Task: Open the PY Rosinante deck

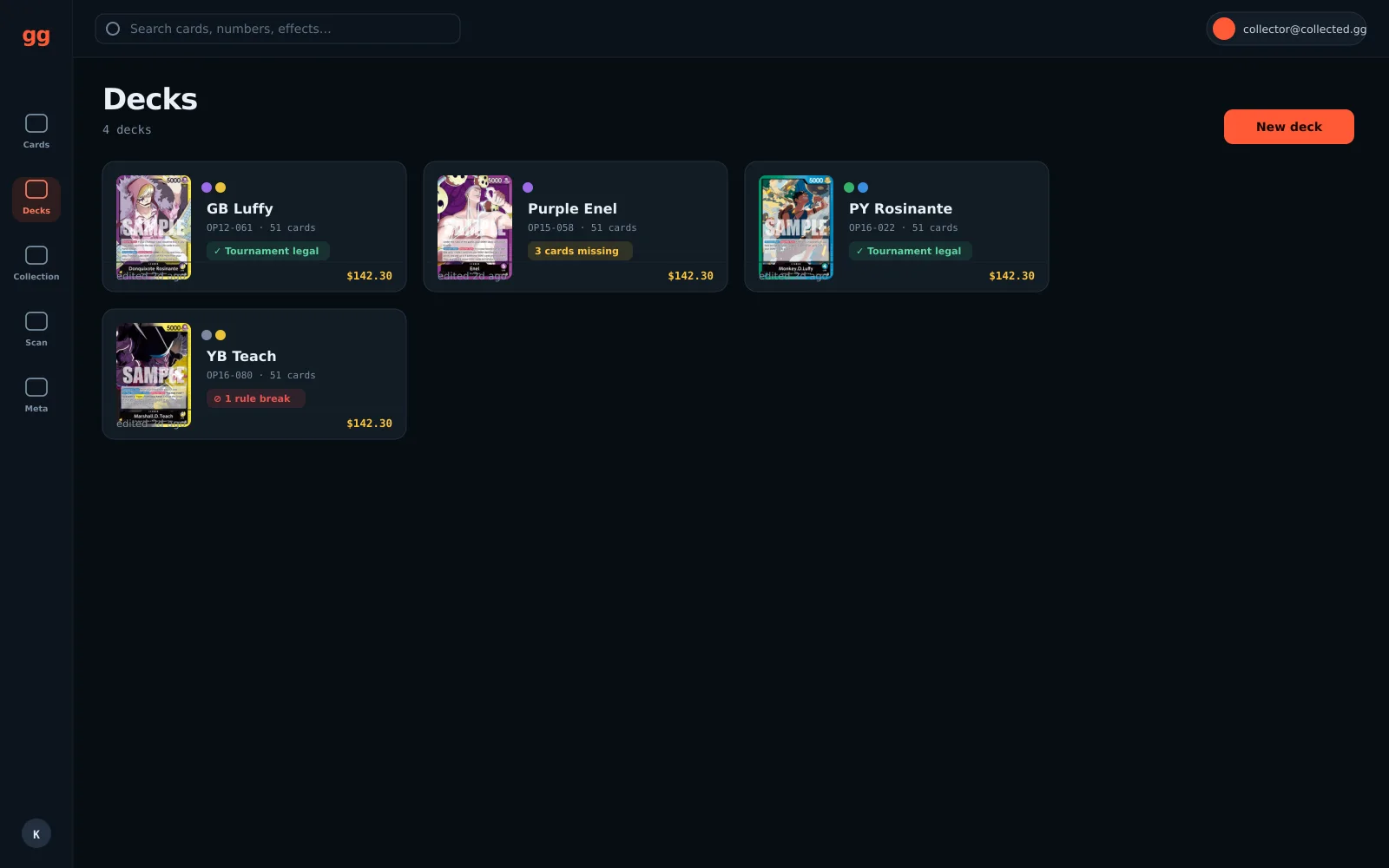Action: 897,227
